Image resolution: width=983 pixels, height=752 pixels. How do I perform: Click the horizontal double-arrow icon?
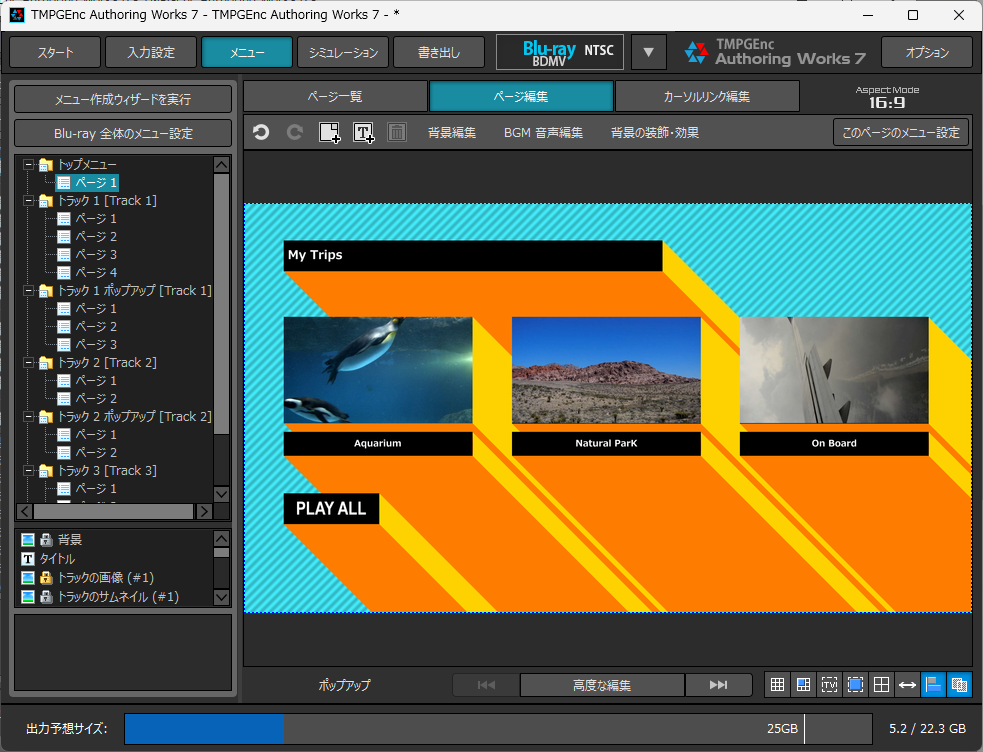click(907, 685)
